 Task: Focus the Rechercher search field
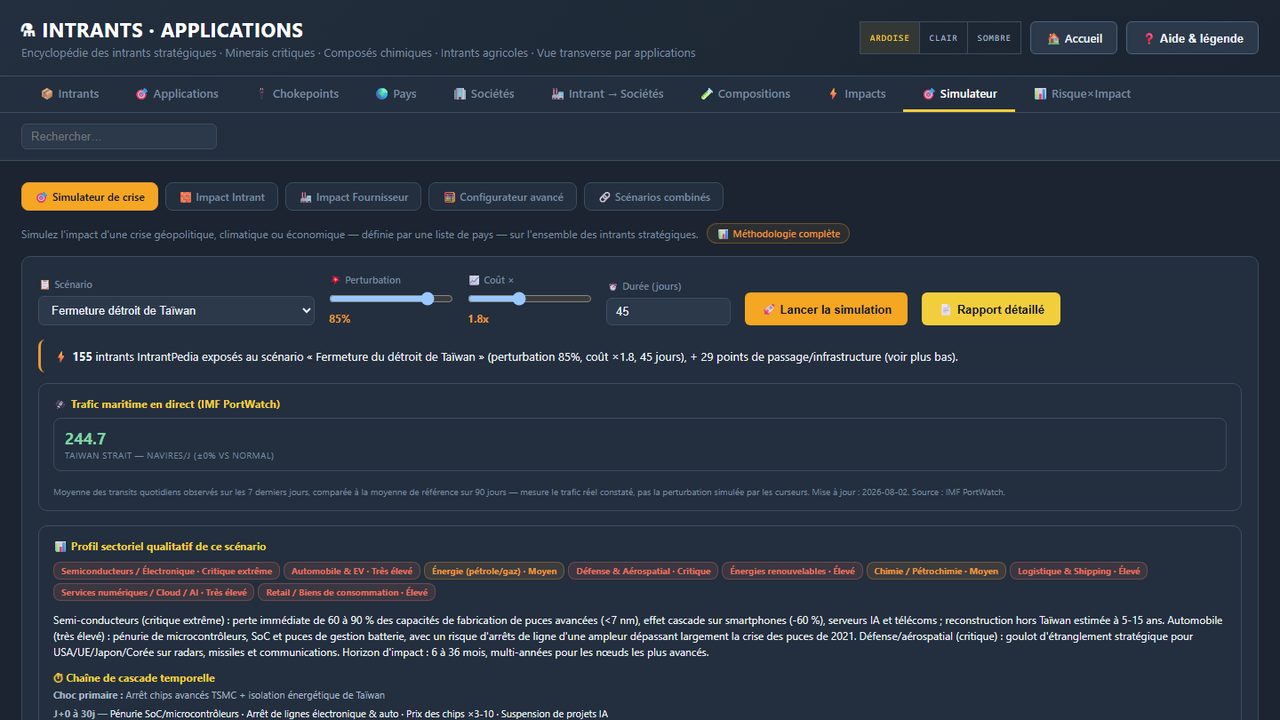[119, 136]
